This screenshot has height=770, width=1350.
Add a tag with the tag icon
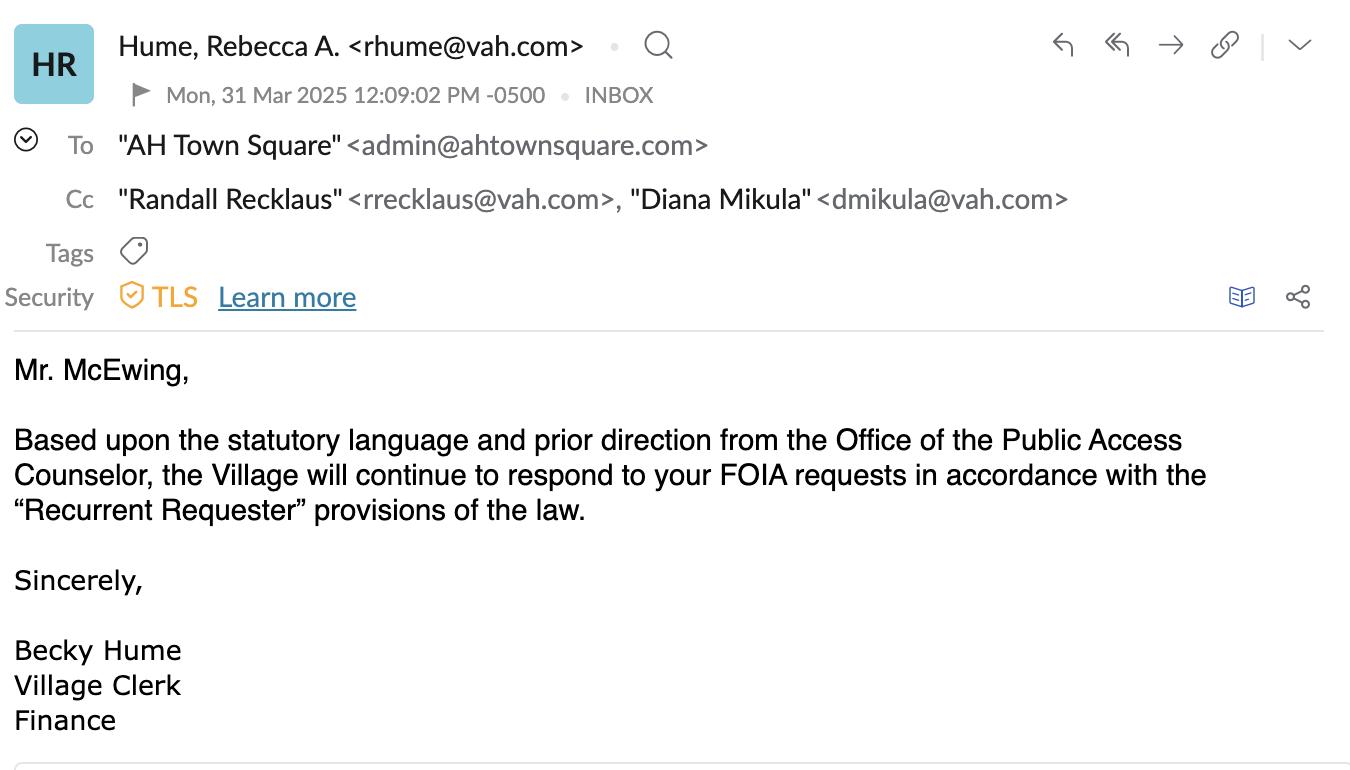pos(134,251)
